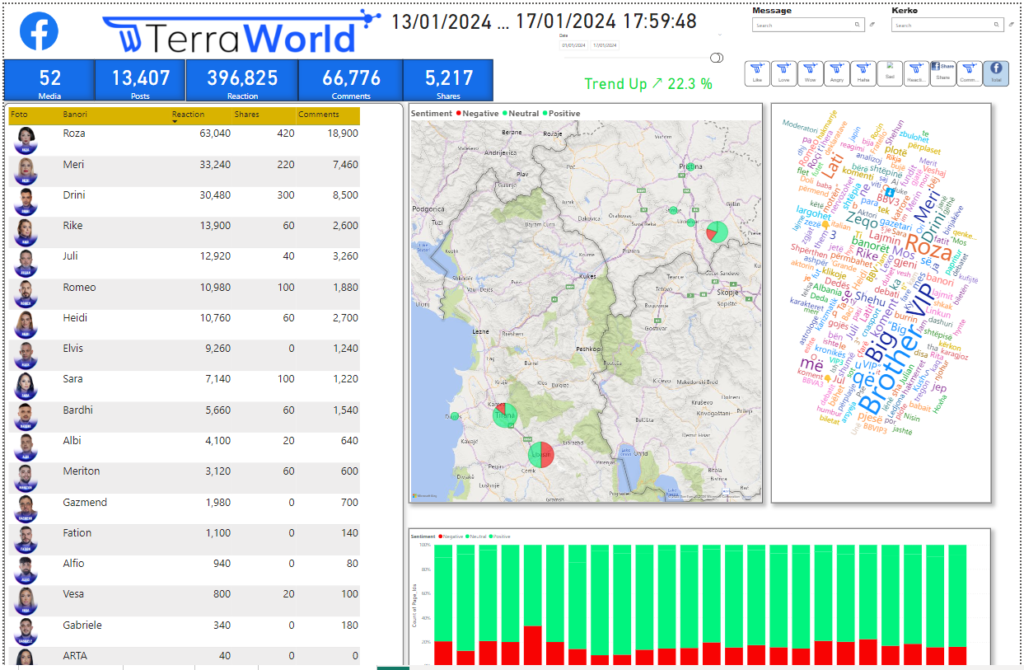Select the Love reaction filter button
The image size is (1024, 670).
784,73
